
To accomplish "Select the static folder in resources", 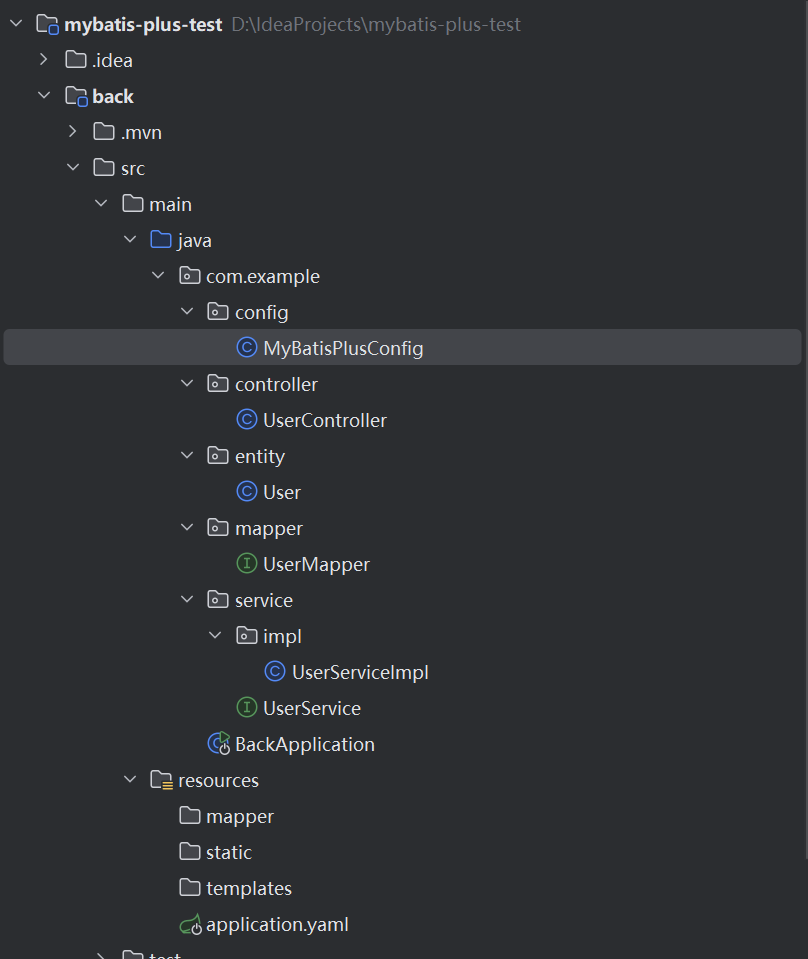I will [x=228, y=852].
